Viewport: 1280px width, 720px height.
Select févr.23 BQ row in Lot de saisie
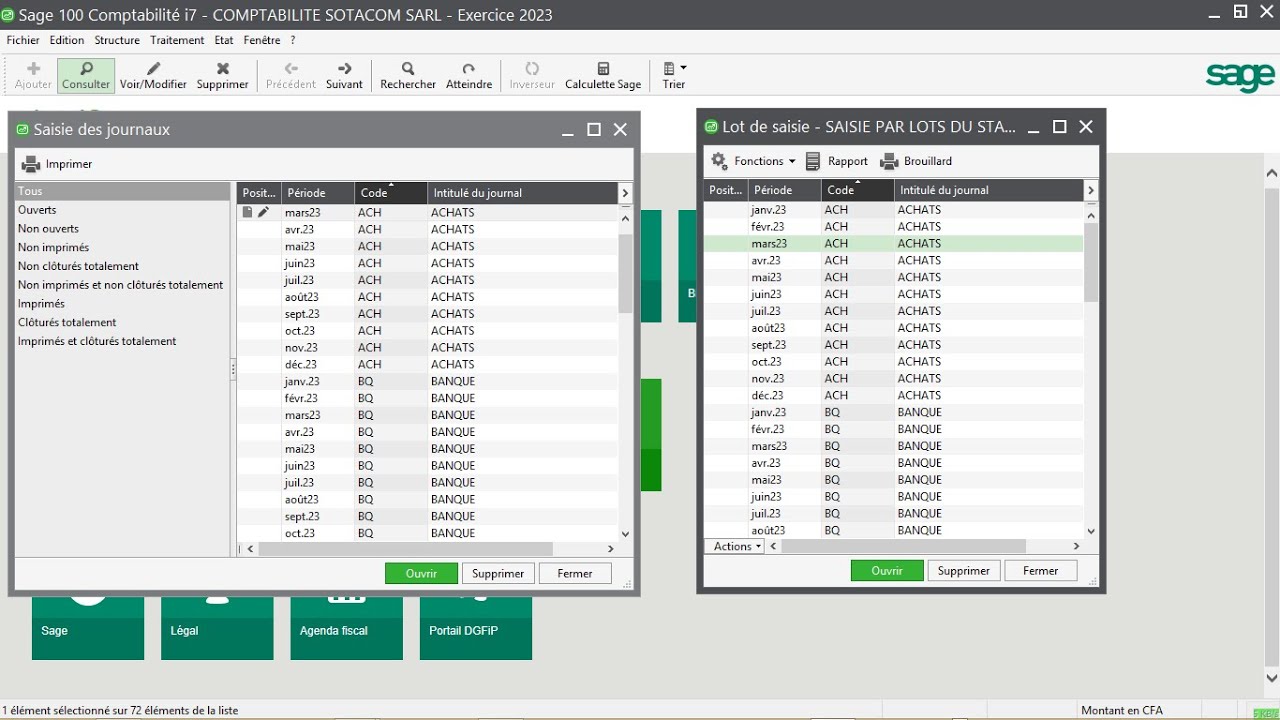[x=894, y=429]
